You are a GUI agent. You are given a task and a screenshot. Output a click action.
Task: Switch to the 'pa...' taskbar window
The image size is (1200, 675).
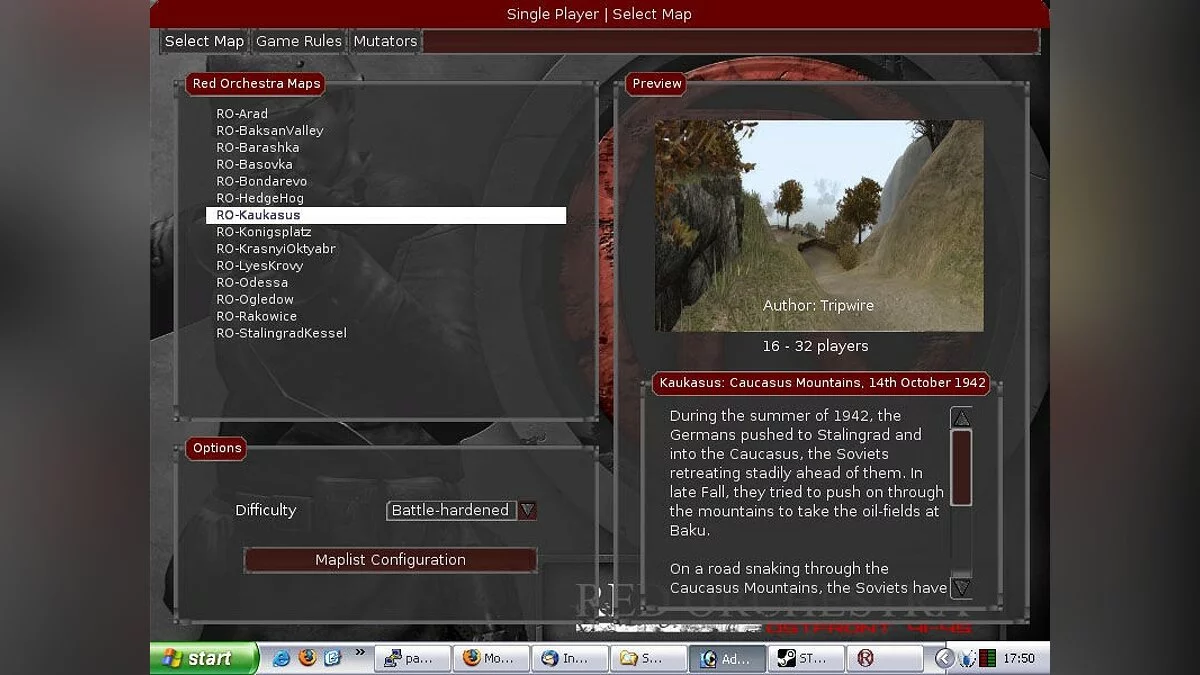pyautogui.click(x=412, y=658)
